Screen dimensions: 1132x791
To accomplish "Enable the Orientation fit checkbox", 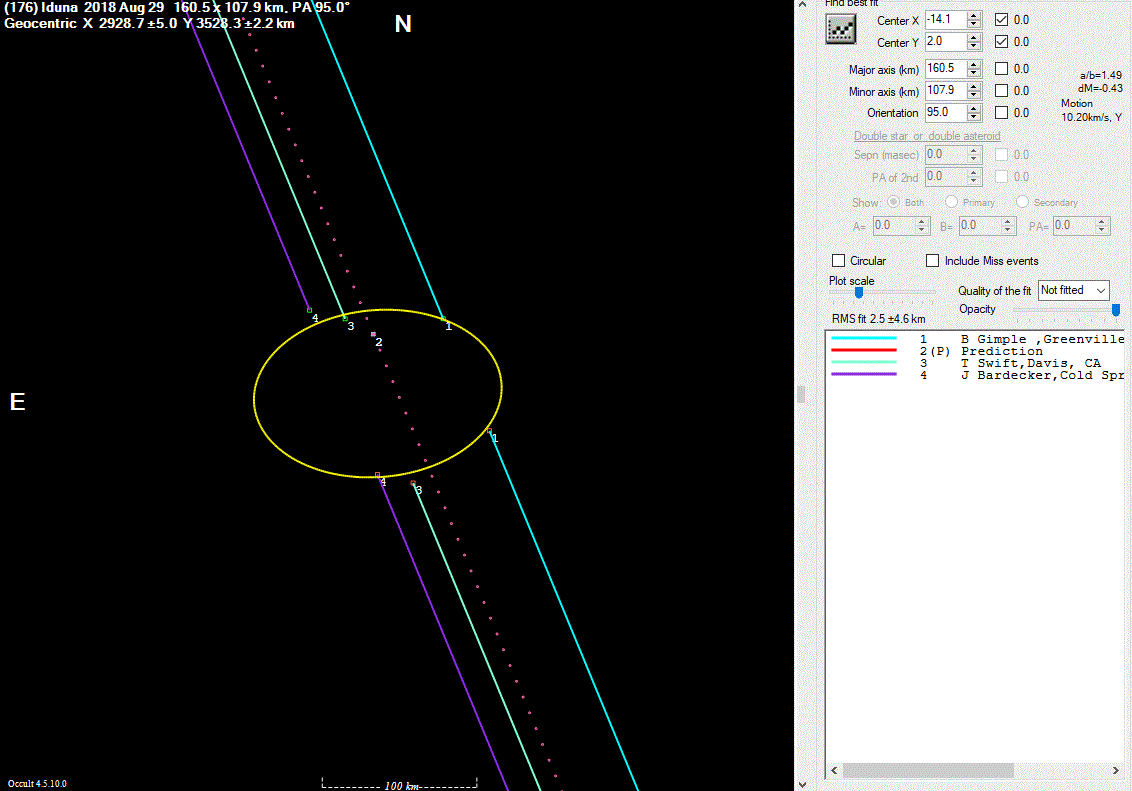I will pyautogui.click(x=1001, y=113).
